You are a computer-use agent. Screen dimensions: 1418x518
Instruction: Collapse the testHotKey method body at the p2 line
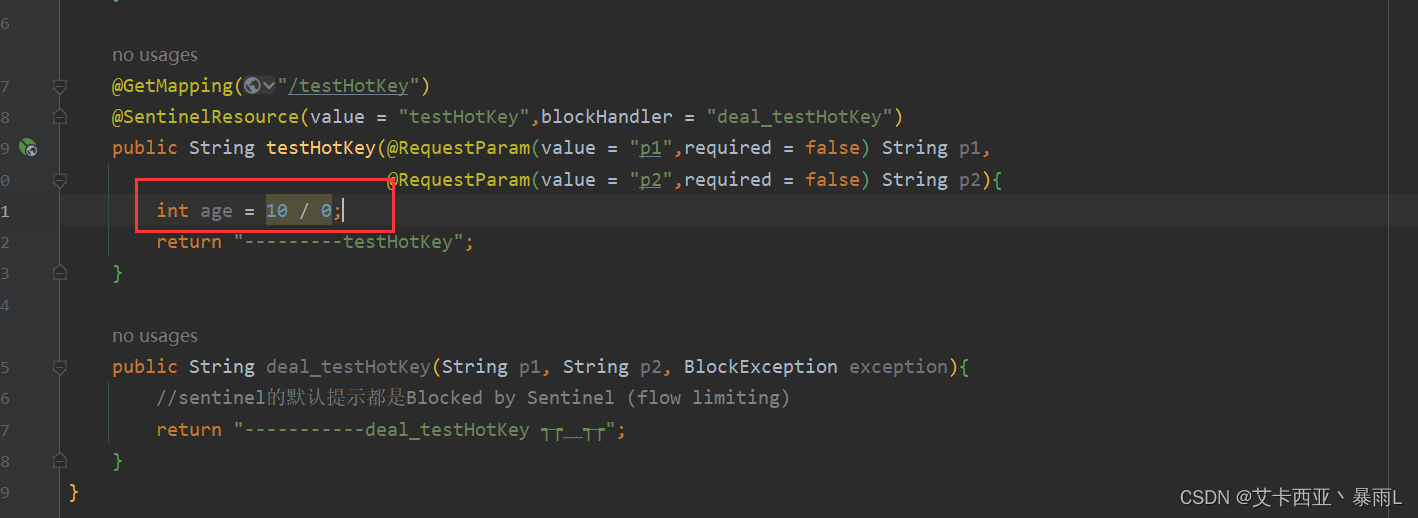tap(60, 180)
